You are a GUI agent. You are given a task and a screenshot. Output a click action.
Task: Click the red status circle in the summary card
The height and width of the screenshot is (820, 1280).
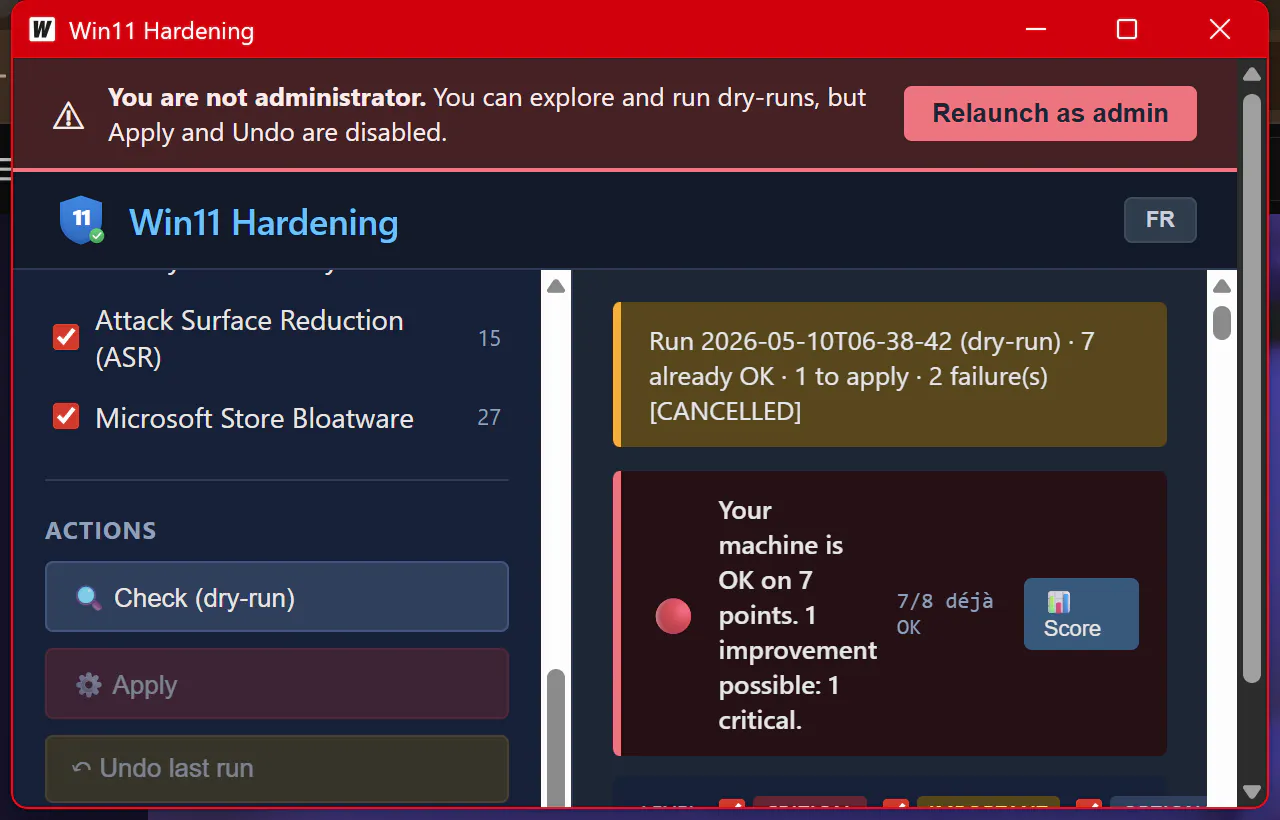[x=673, y=616]
